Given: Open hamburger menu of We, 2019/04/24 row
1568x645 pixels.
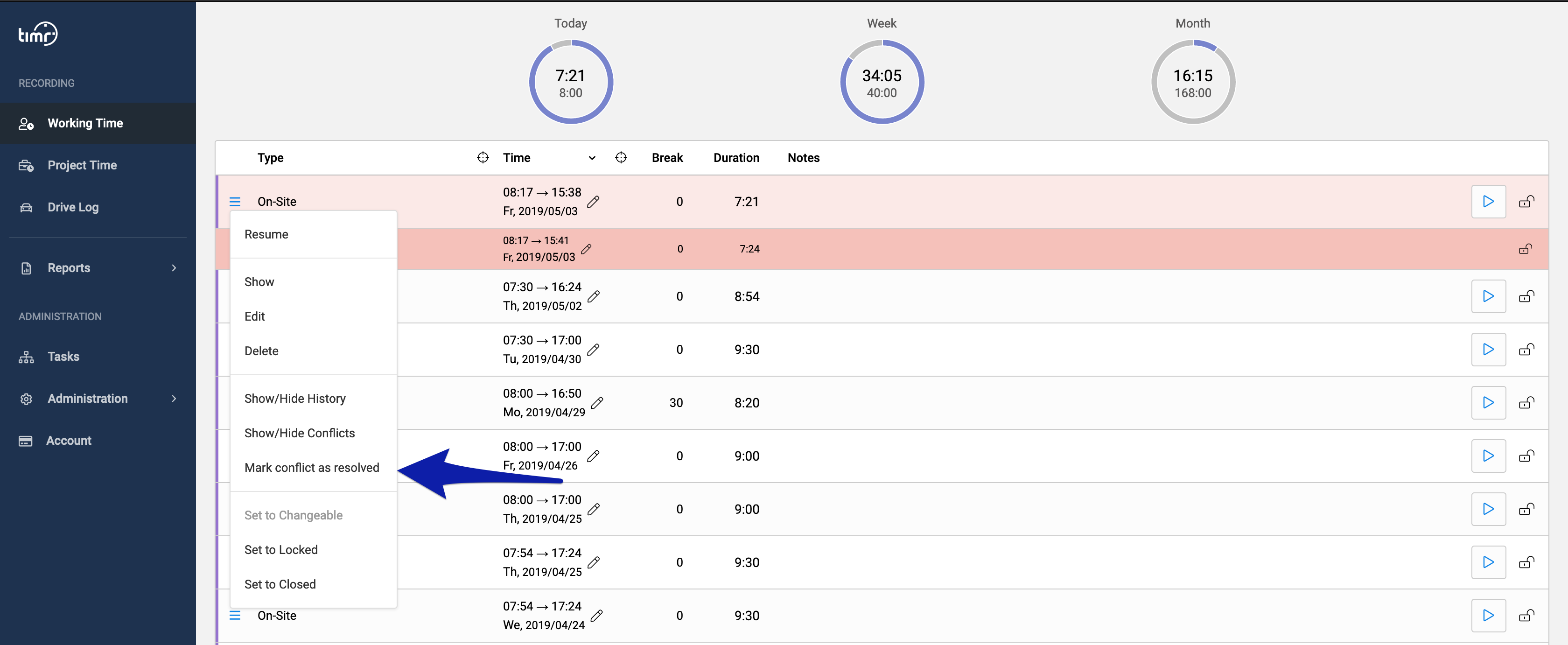Looking at the screenshot, I should (x=235, y=616).
